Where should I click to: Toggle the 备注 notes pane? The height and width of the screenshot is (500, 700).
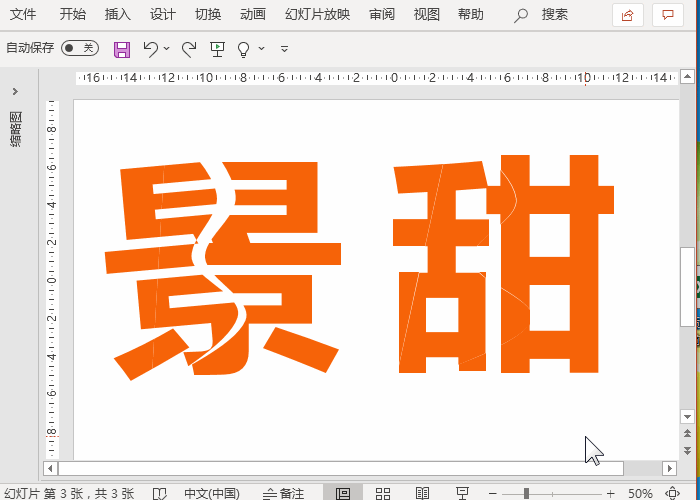click(x=283, y=493)
